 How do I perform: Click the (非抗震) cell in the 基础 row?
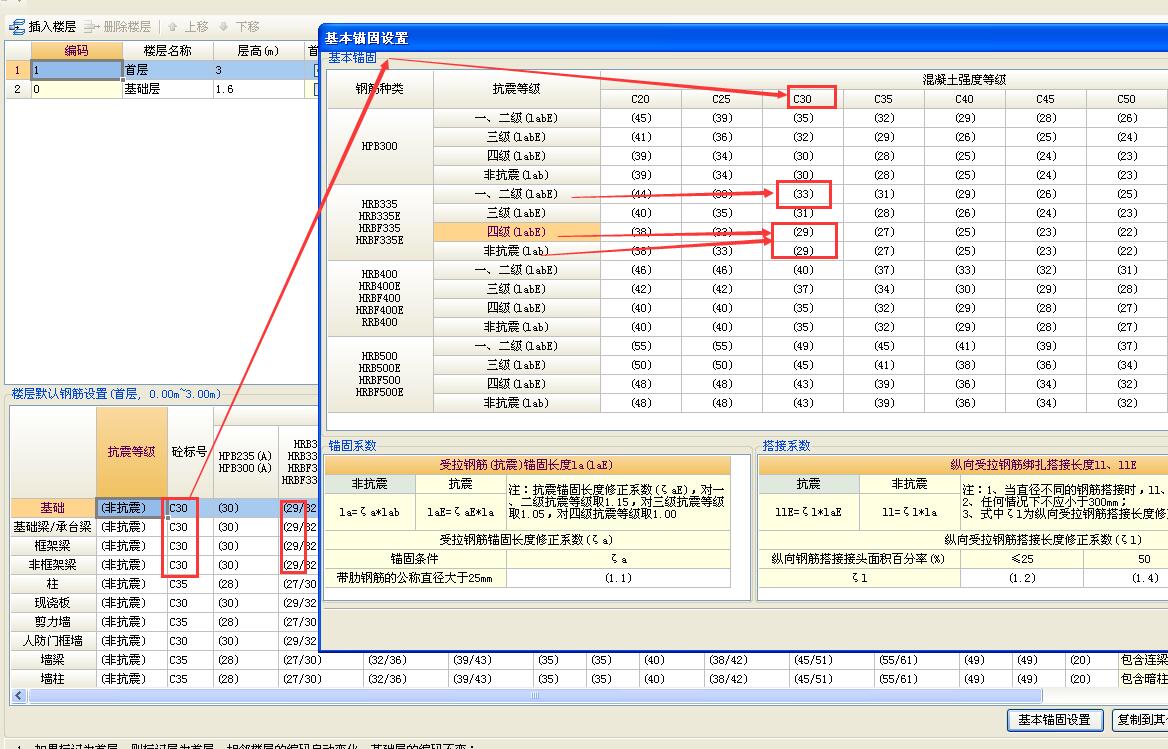[x=131, y=508]
